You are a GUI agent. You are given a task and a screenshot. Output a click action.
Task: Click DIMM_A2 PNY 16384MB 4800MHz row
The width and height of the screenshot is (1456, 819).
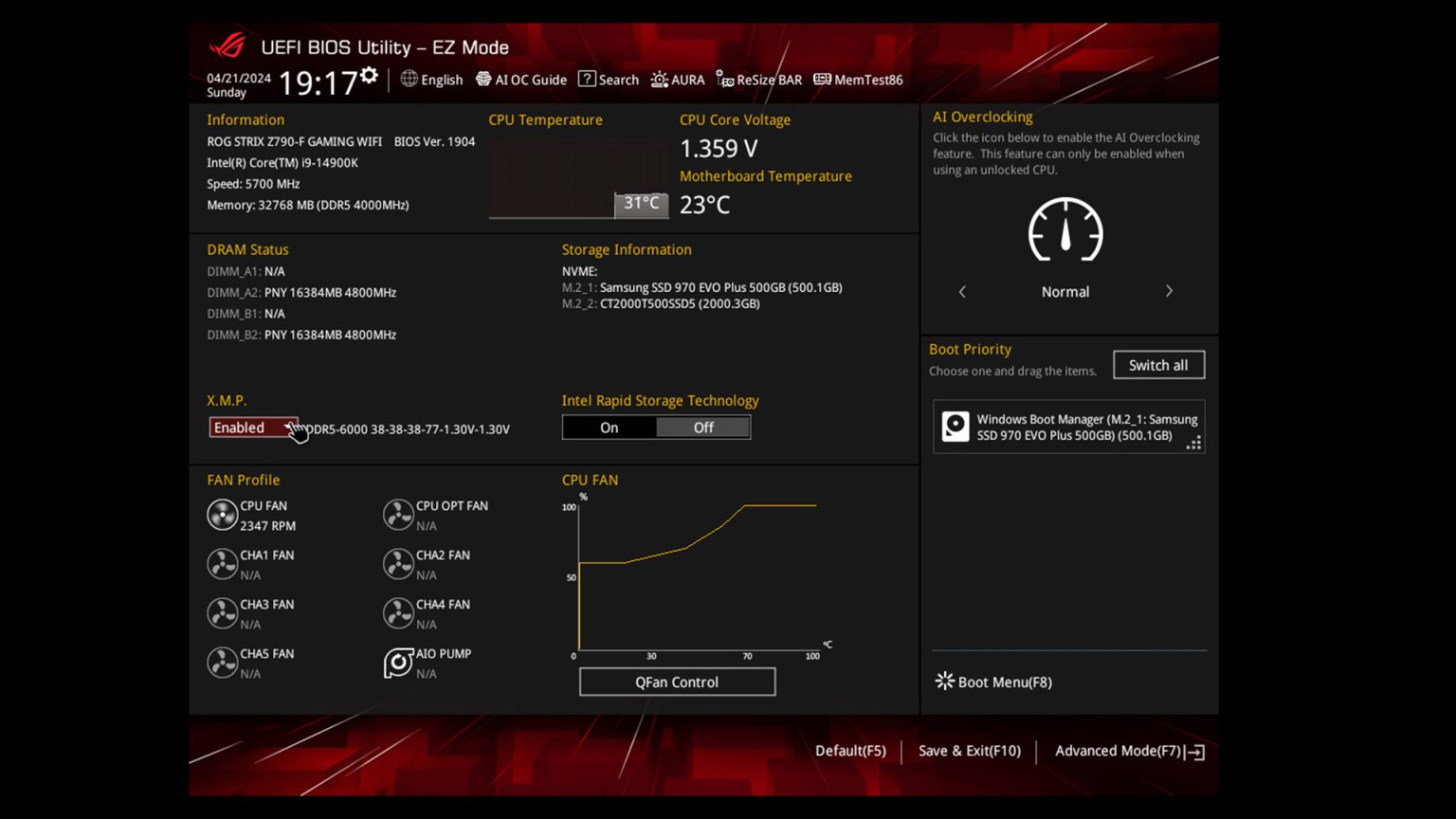point(301,293)
